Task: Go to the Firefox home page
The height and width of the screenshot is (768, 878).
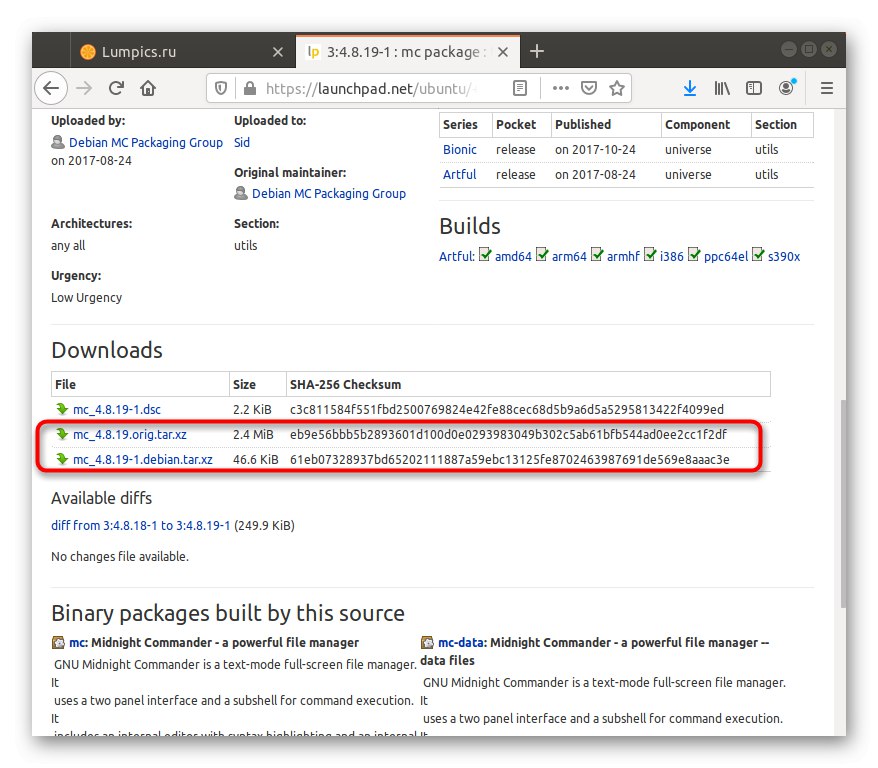Action: (x=148, y=88)
